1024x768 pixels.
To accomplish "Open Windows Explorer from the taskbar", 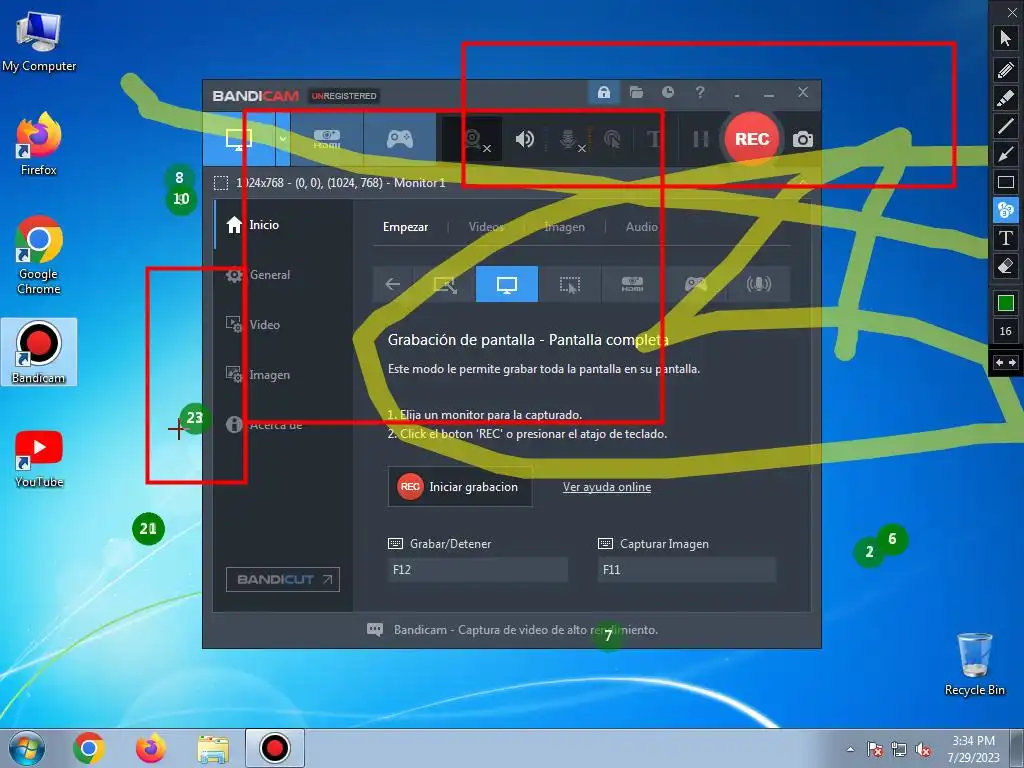I will point(213,748).
